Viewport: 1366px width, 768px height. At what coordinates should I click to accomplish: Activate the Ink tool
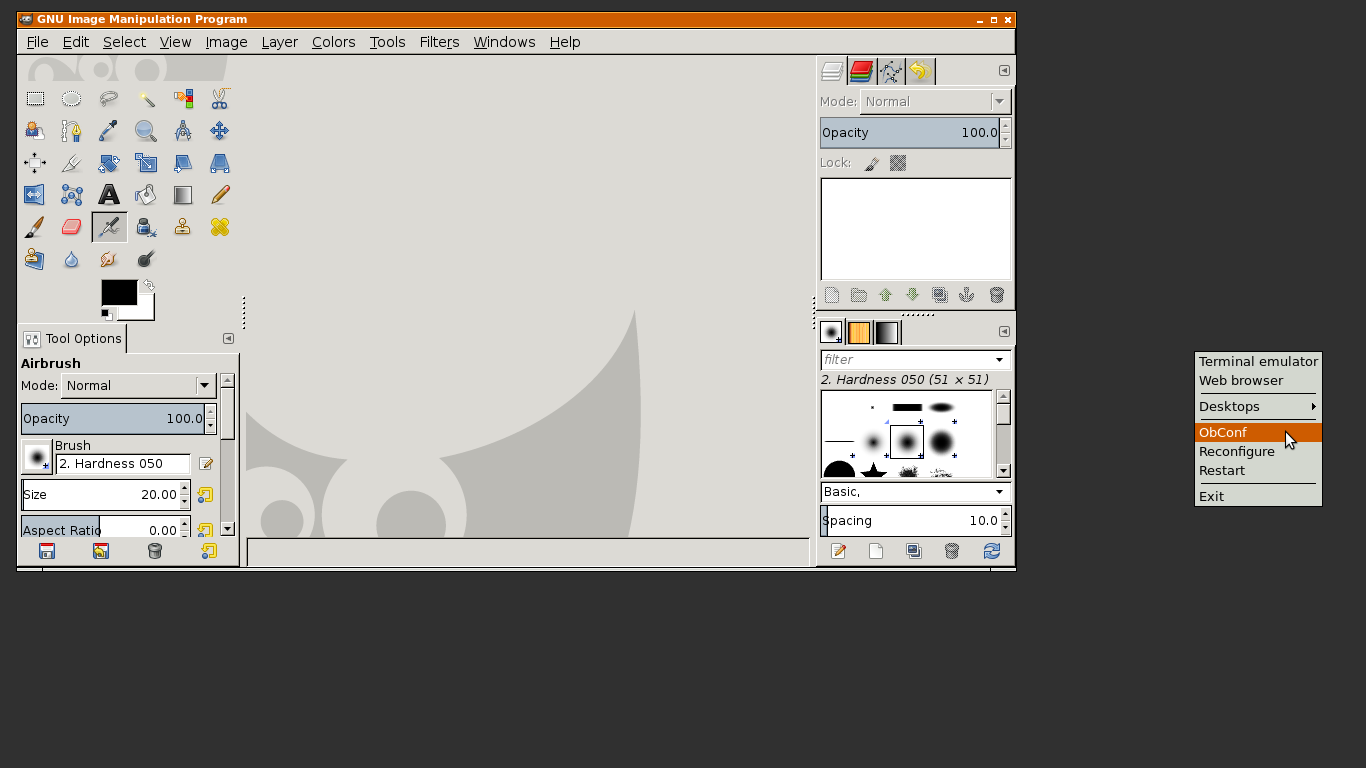[146, 227]
